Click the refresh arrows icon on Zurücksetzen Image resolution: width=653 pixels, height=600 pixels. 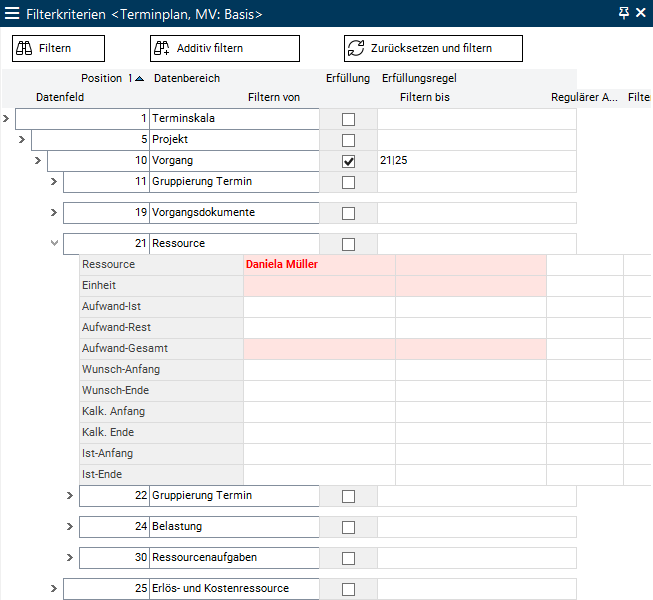pos(356,48)
